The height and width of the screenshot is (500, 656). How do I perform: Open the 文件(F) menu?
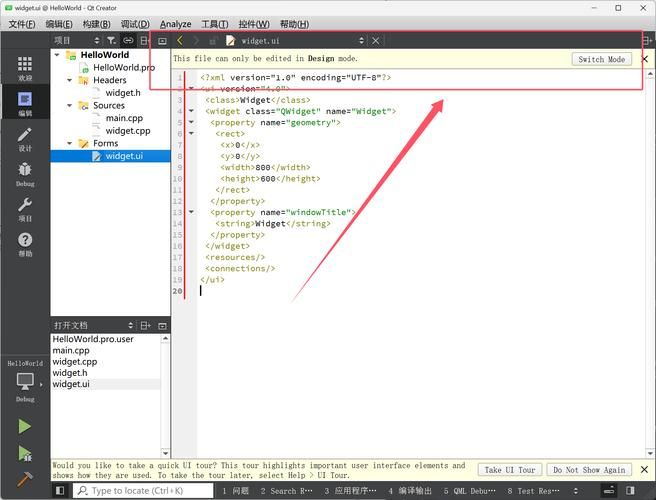22,24
